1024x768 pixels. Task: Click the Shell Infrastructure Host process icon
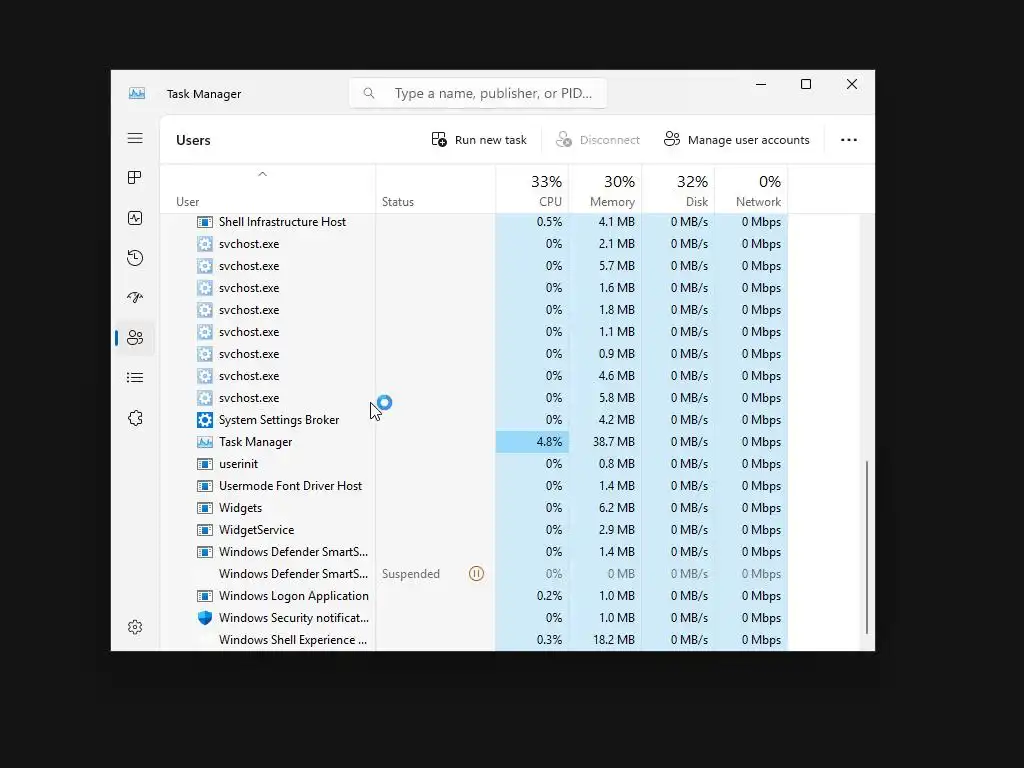[204, 222]
